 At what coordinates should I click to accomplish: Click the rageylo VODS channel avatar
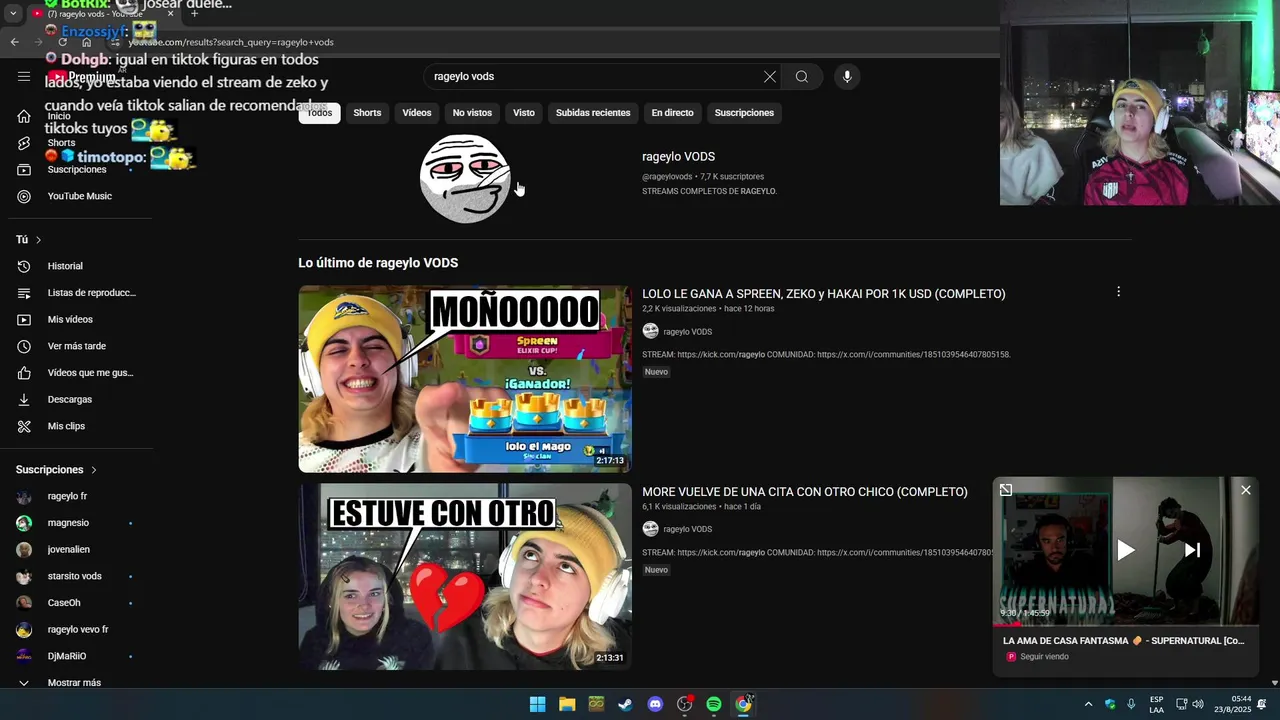point(465,178)
